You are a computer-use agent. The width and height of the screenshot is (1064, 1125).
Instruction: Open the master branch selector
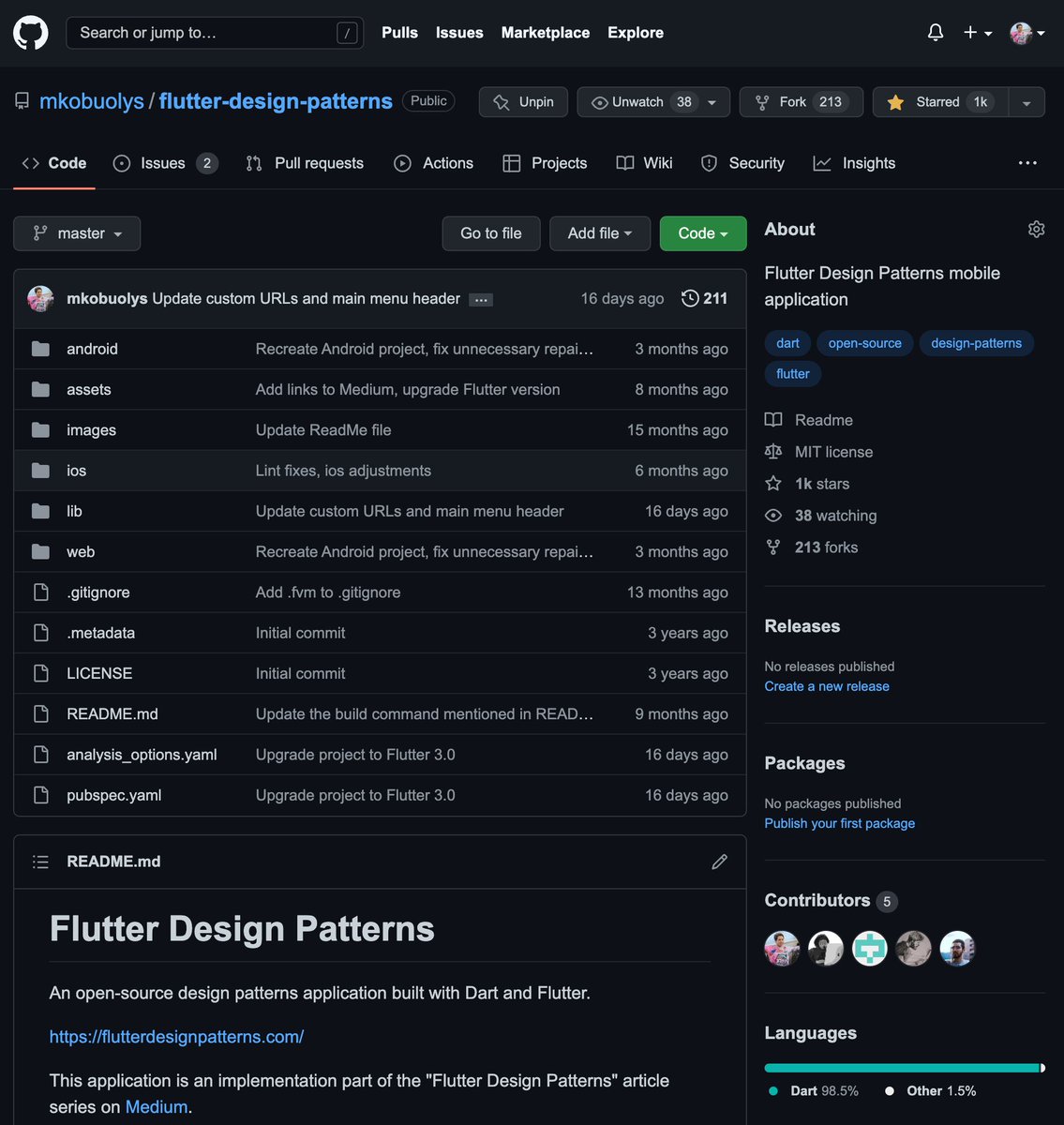coord(77,233)
